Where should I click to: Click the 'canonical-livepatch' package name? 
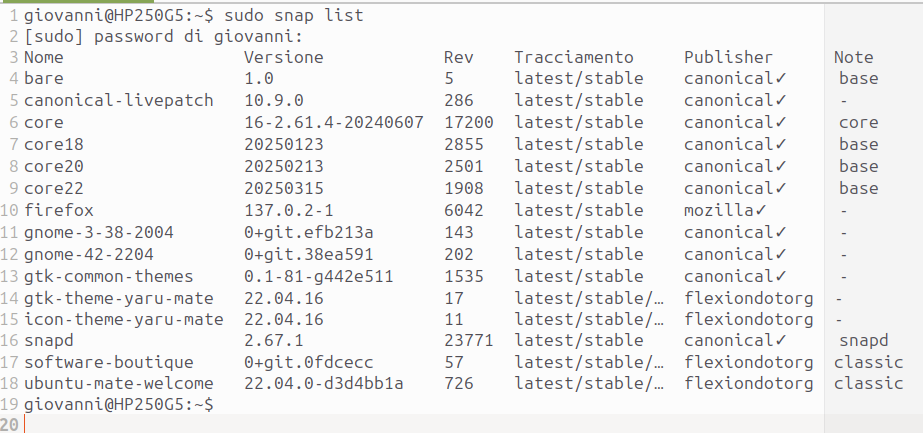click(x=118, y=100)
